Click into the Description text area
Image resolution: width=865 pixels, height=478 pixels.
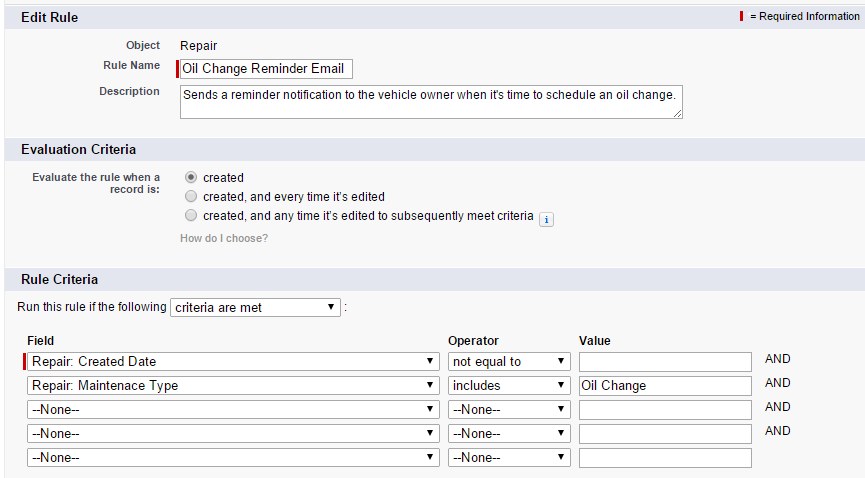[x=430, y=101]
